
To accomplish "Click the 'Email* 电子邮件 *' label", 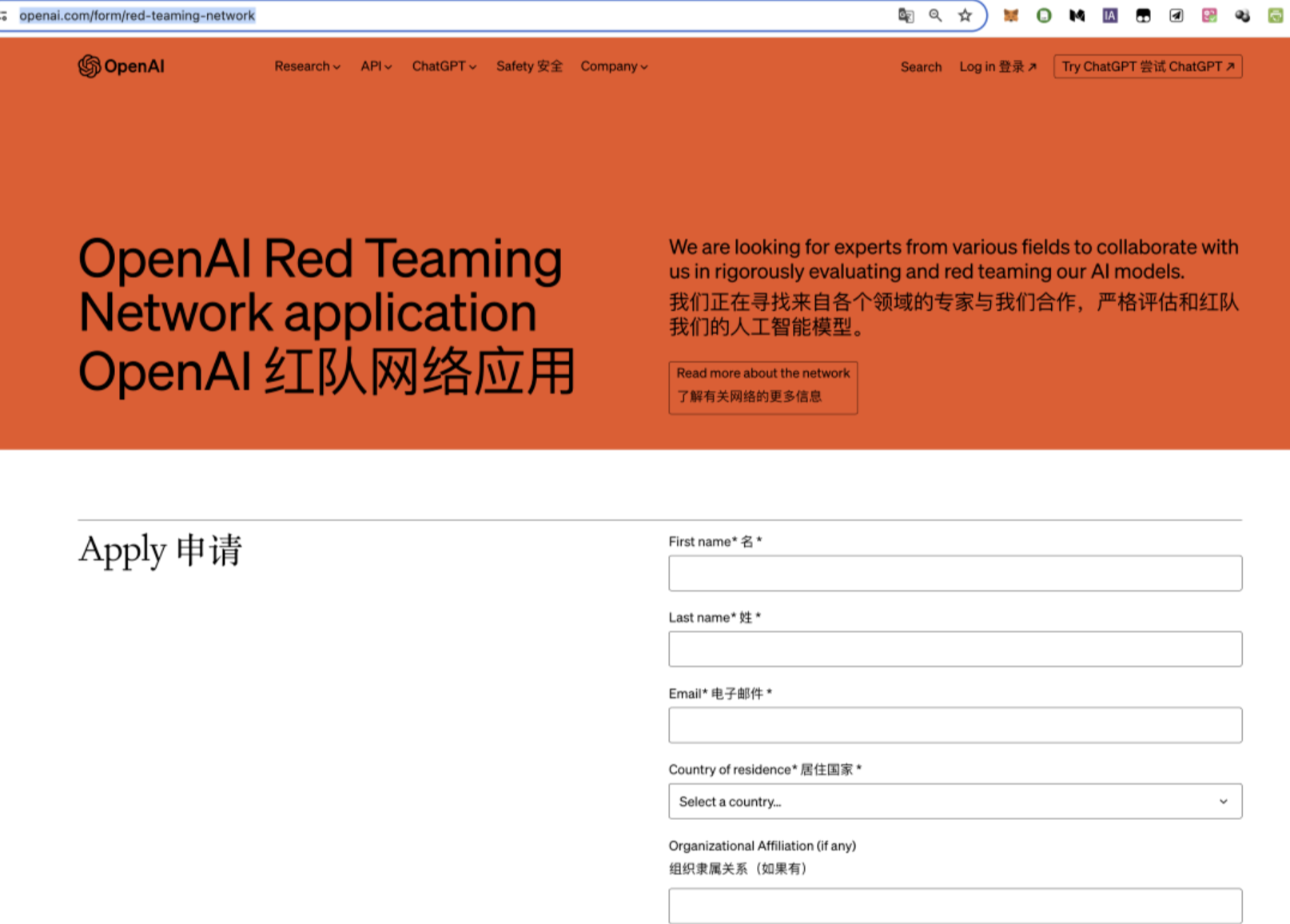I will 720,693.
